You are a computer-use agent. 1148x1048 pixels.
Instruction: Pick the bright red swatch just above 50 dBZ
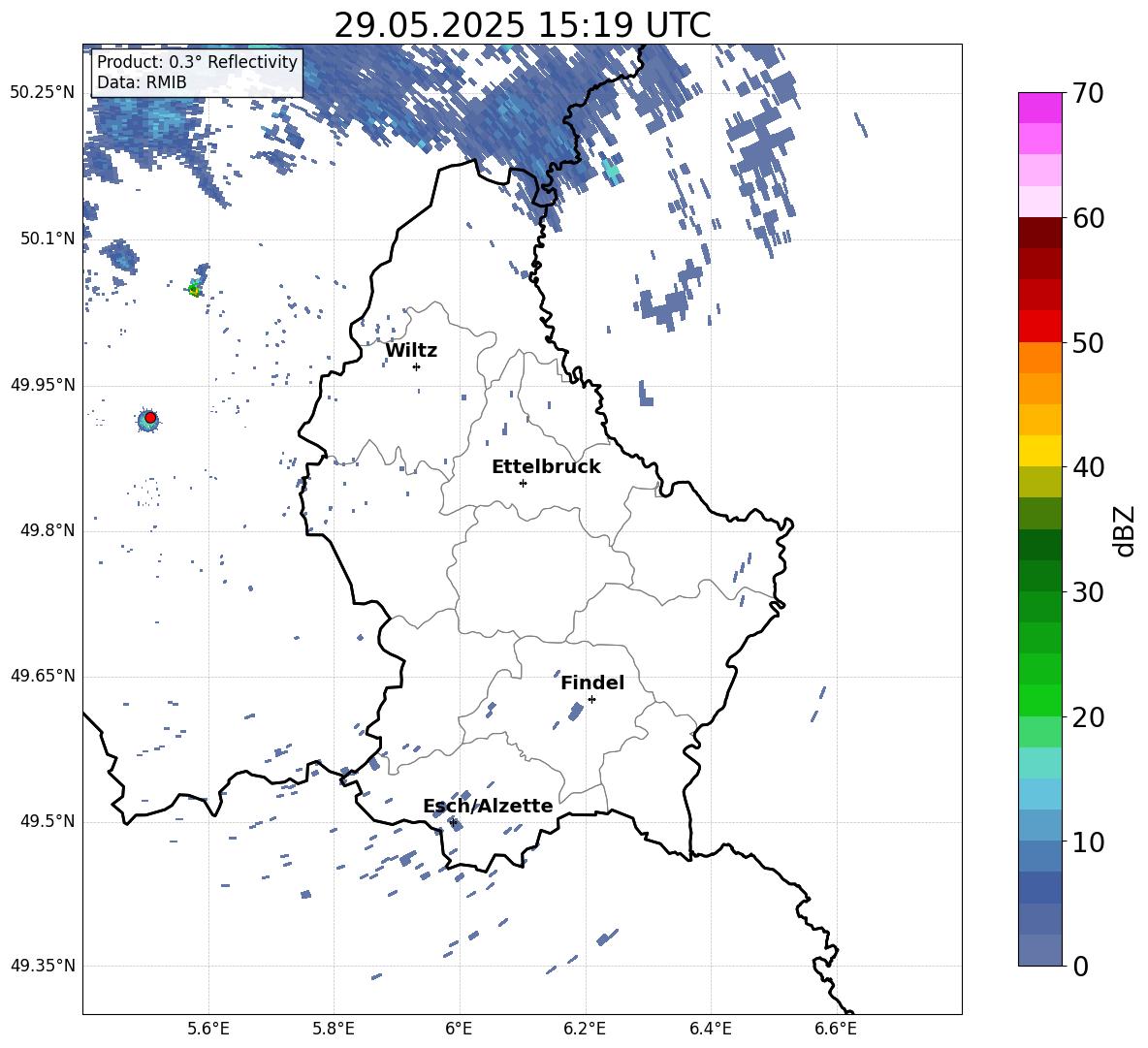[x=1039, y=327]
